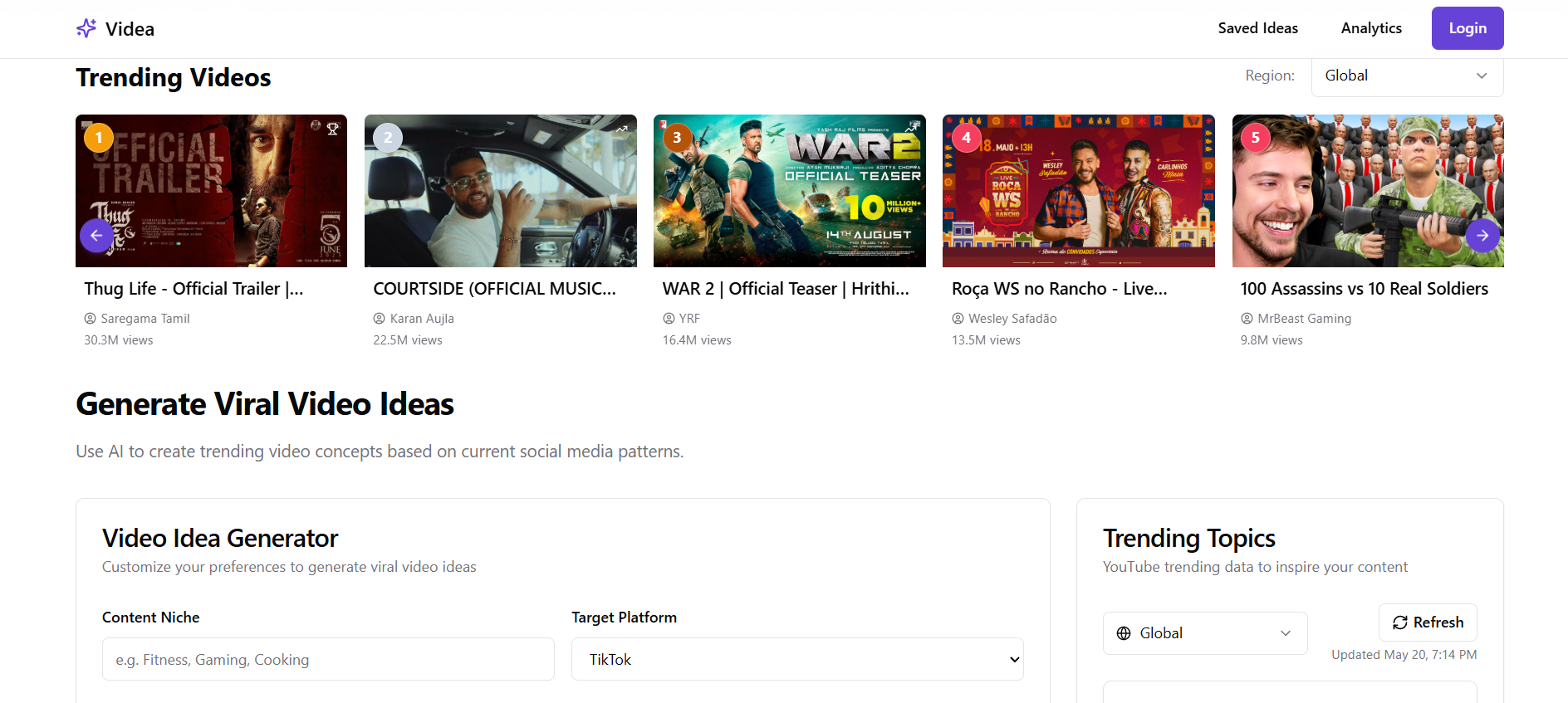
Task: Click the Target Platform label
Action: click(x=624, y=618)
